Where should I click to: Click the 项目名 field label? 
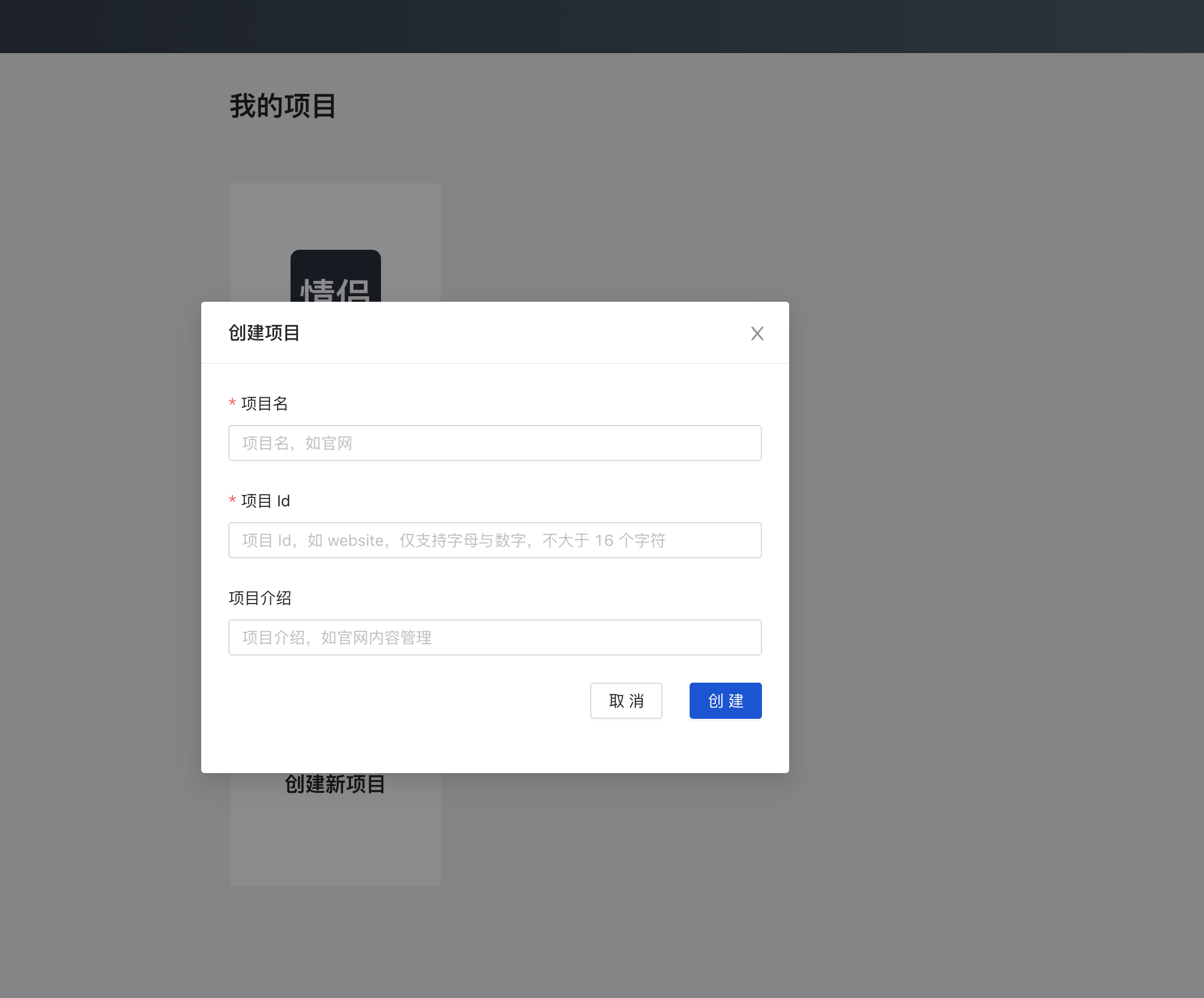pyautogui.click(x=265, y=403)
